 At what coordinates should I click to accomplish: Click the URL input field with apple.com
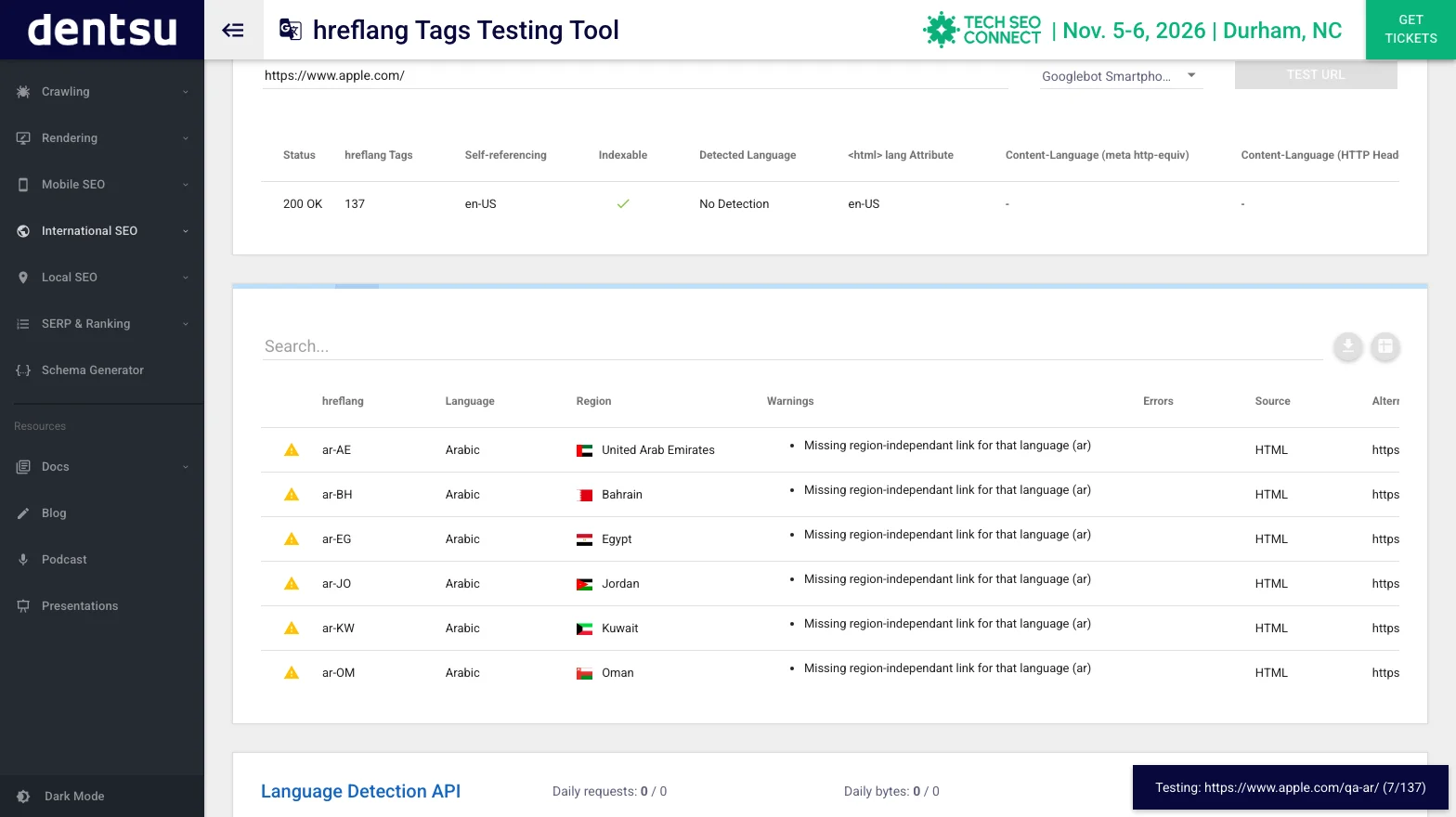point(636,75)
